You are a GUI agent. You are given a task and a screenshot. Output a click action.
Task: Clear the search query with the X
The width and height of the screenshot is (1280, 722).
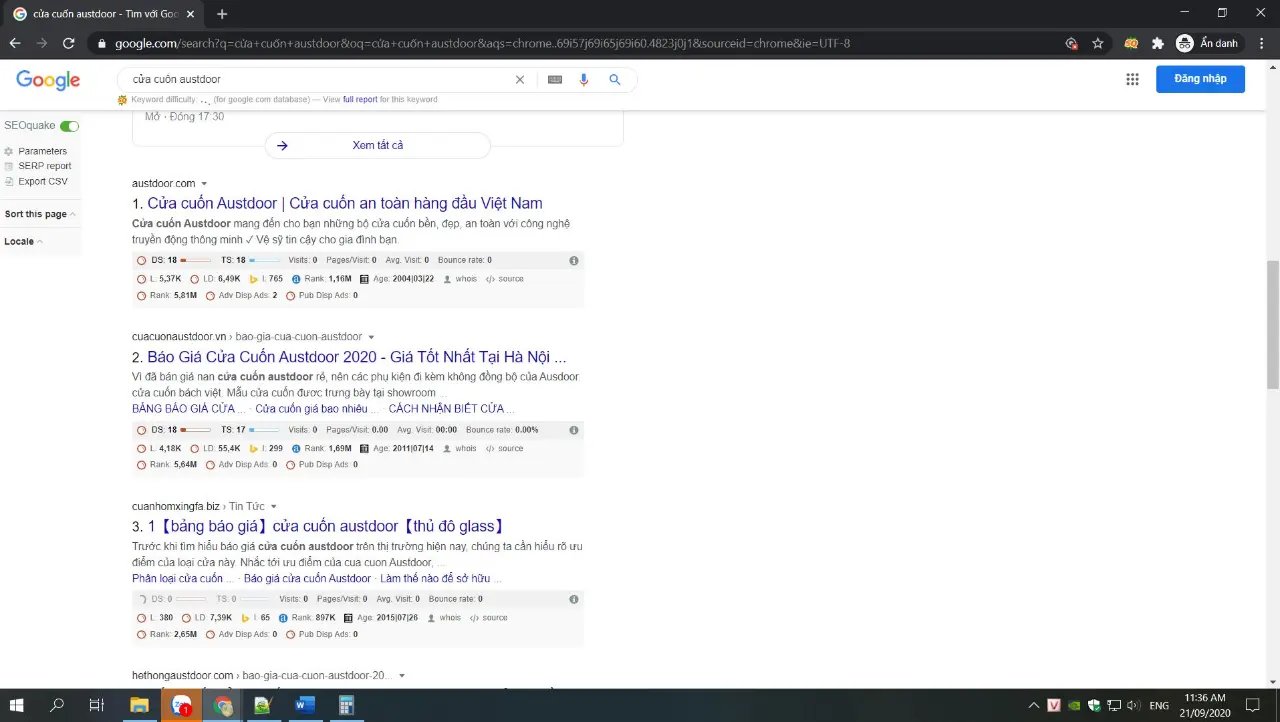coord(520,79)
